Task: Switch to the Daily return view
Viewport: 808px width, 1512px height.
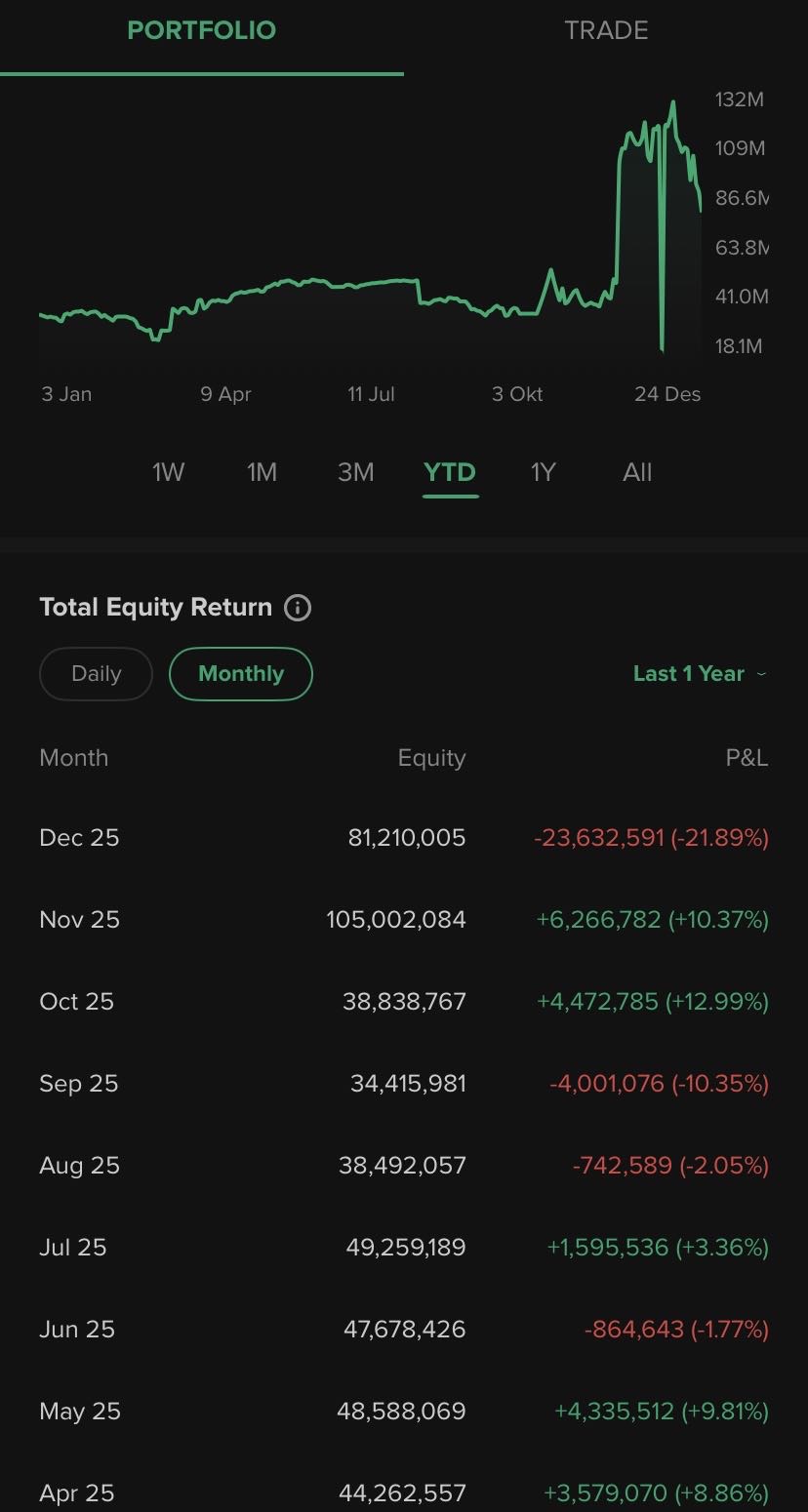Action: (x=96, y=674)
